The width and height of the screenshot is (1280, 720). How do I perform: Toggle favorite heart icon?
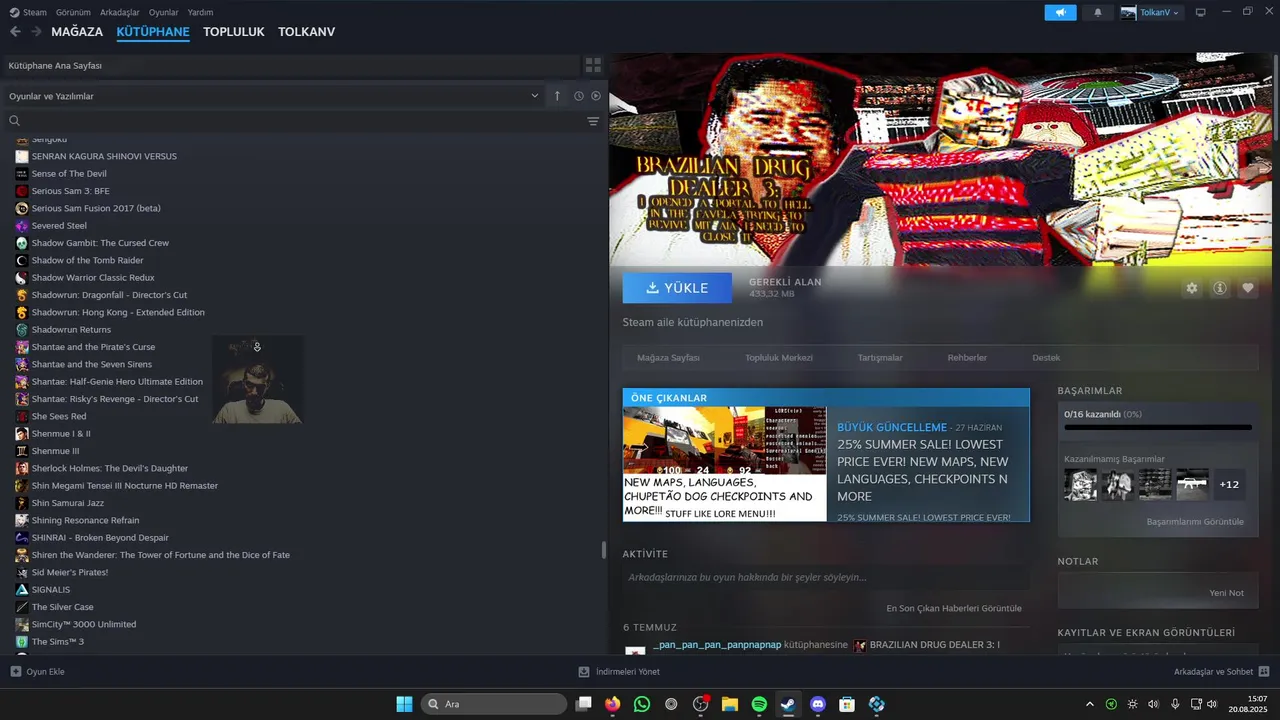pos(1248,288)
